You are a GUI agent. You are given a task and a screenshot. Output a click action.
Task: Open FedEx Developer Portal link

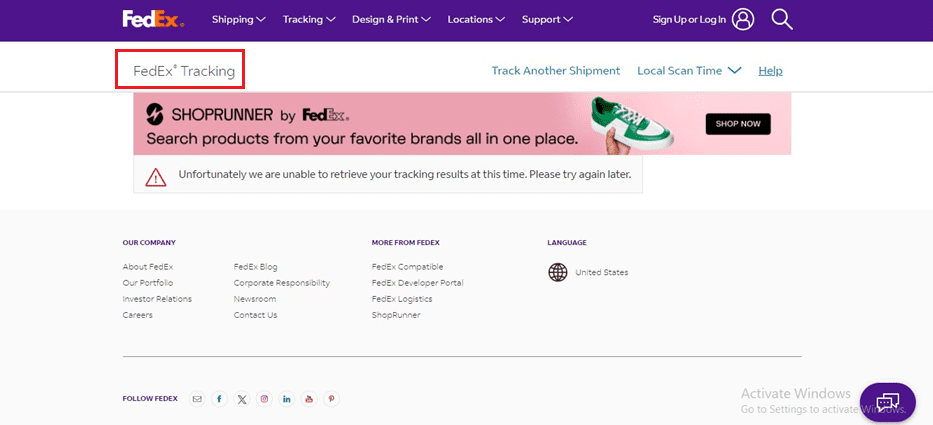(418, 283)
